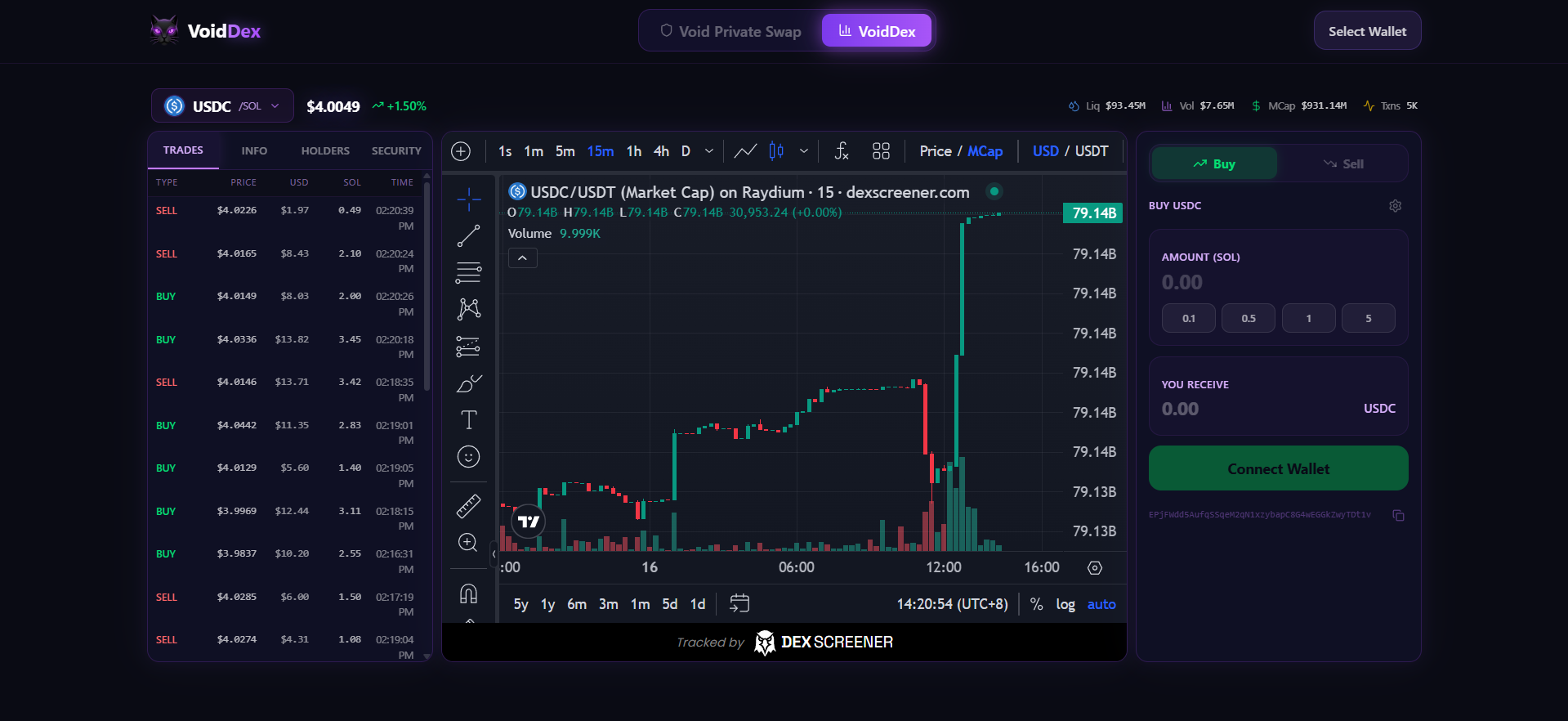Open the emoji icons tool
This screenshot has height=721, width=1568.
point(468,457)
